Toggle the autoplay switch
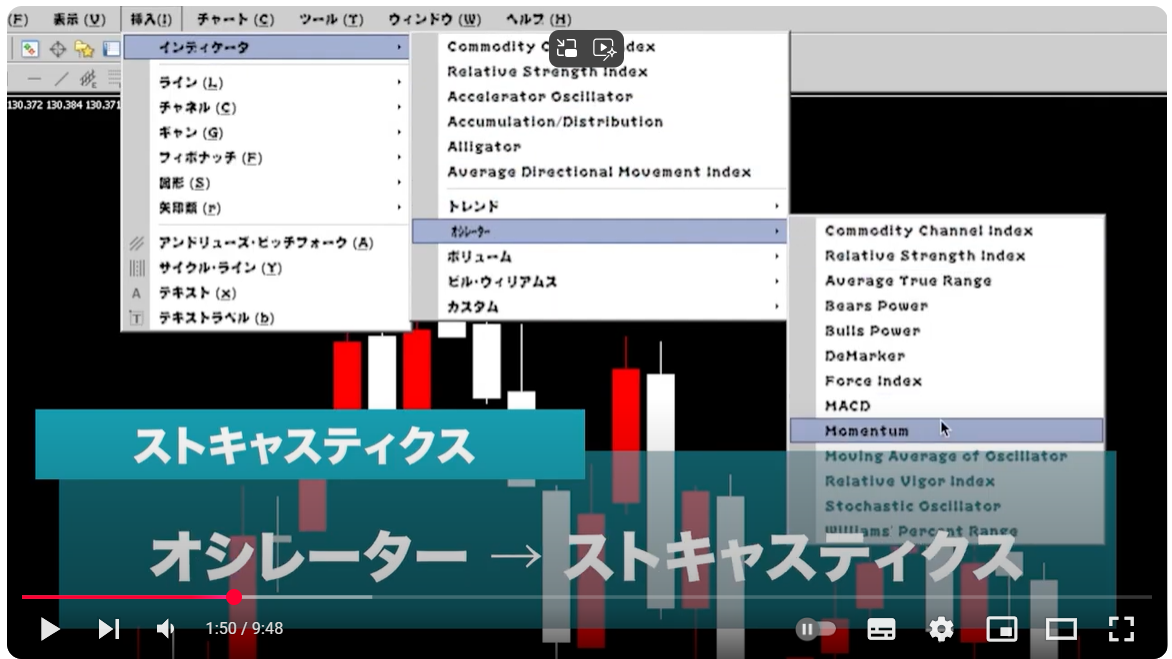Image resolution: width=1172 pixels, height=659 pixels. 815,629
